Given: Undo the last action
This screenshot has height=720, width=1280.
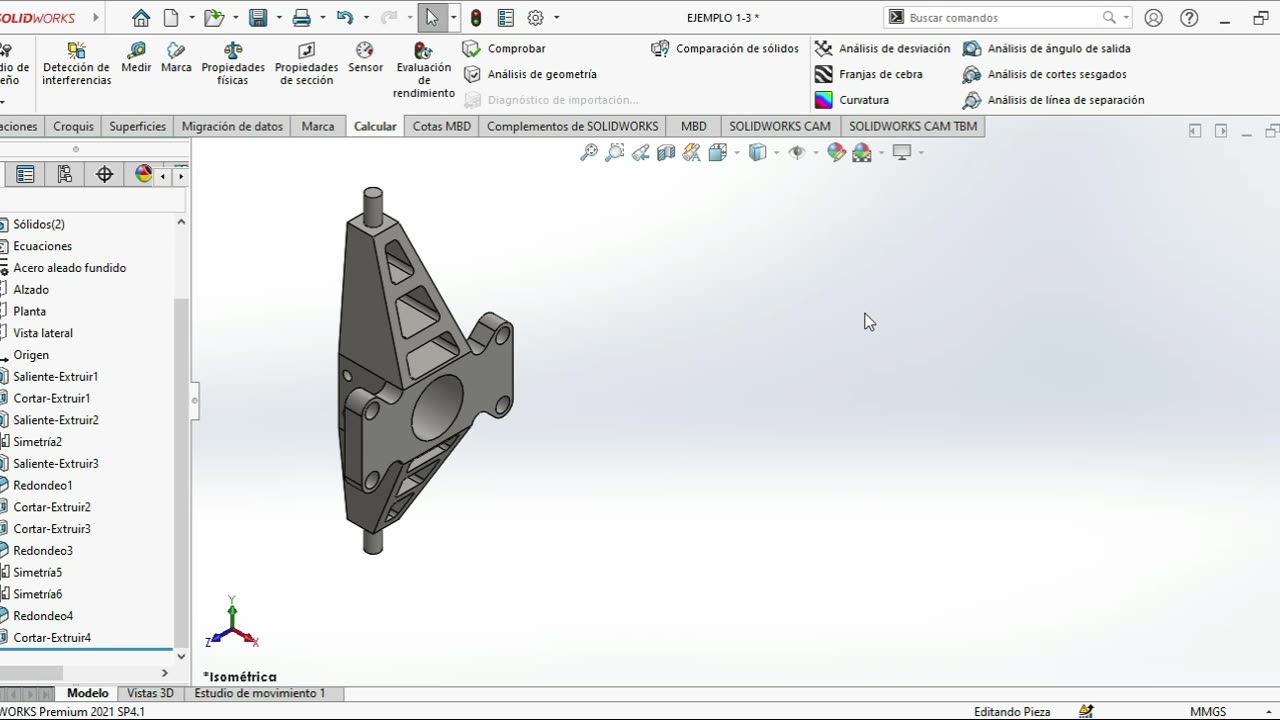Looking at the screenshot, I should [345, 18].
